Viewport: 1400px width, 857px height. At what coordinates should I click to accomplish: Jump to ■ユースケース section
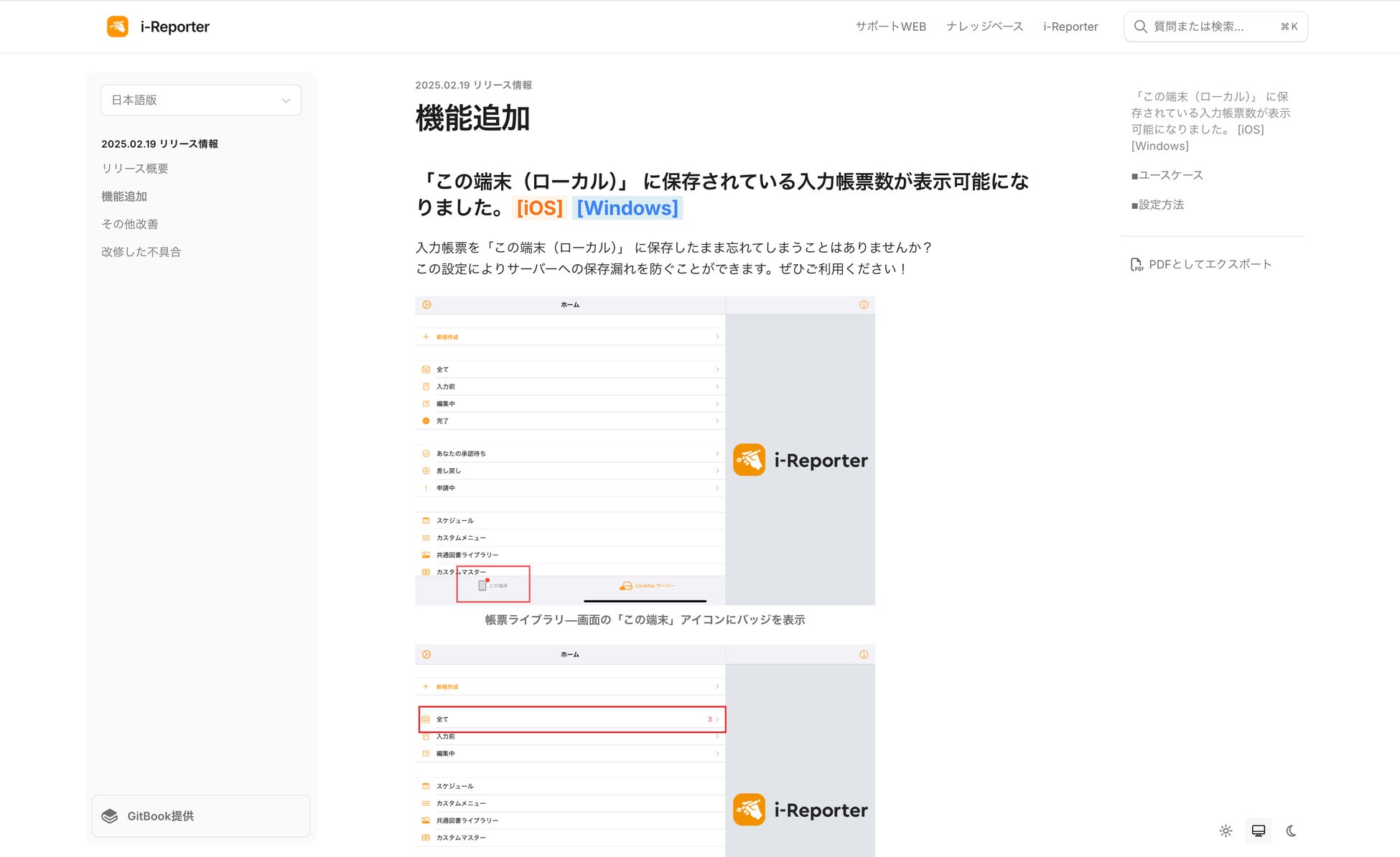click(x=1167, y=175)
